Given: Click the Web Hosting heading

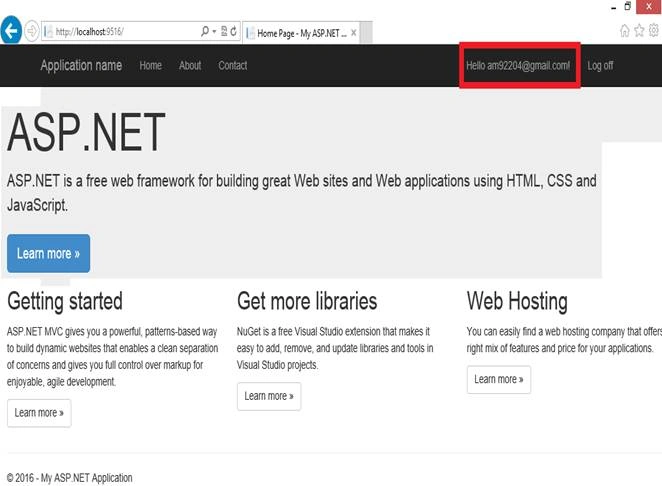Looking at the screenshot, I should coord(517,301).
